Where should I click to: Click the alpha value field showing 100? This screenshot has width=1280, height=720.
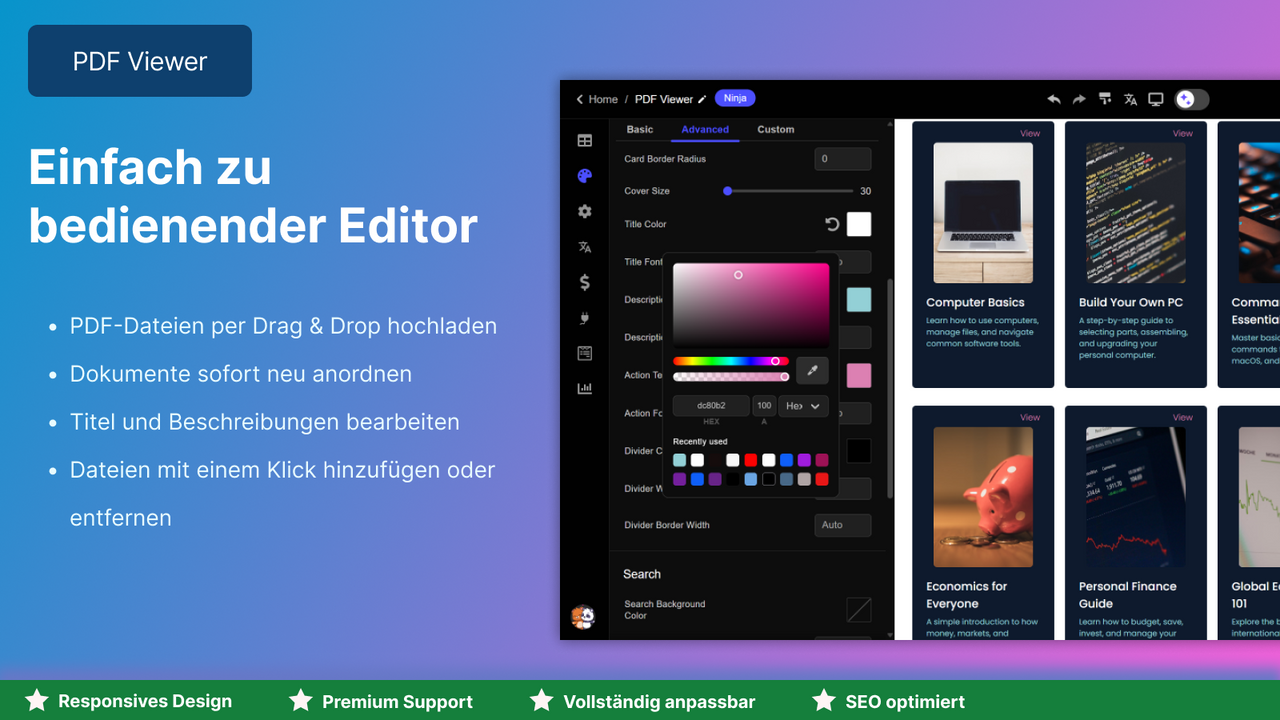(x=764, y=406)
